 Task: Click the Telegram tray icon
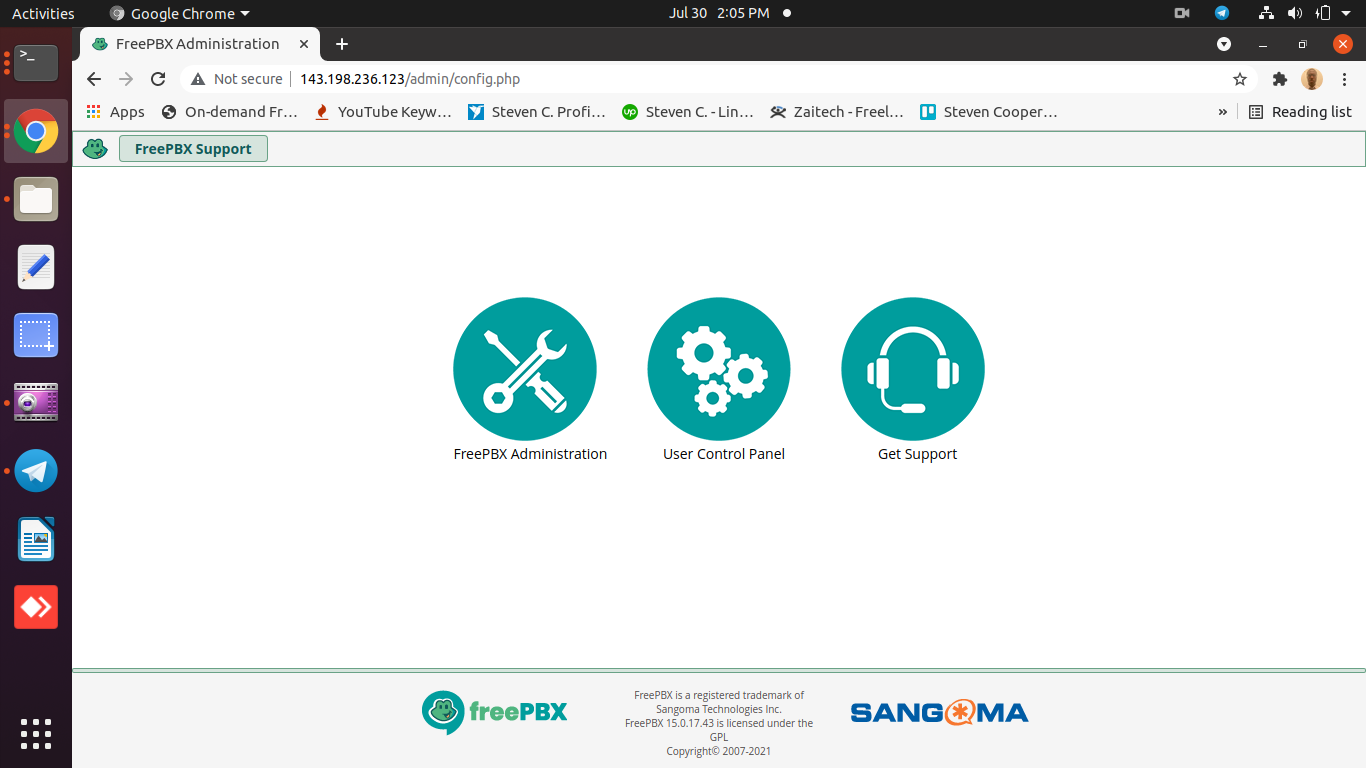(1222, 13)
